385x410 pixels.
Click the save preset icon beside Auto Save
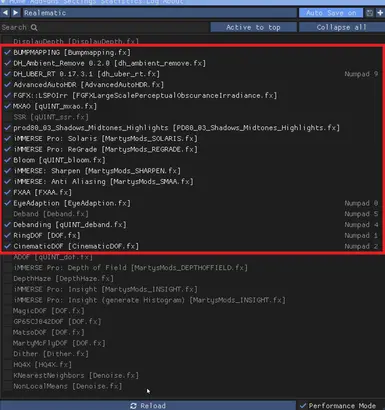[x=370, y=13]
